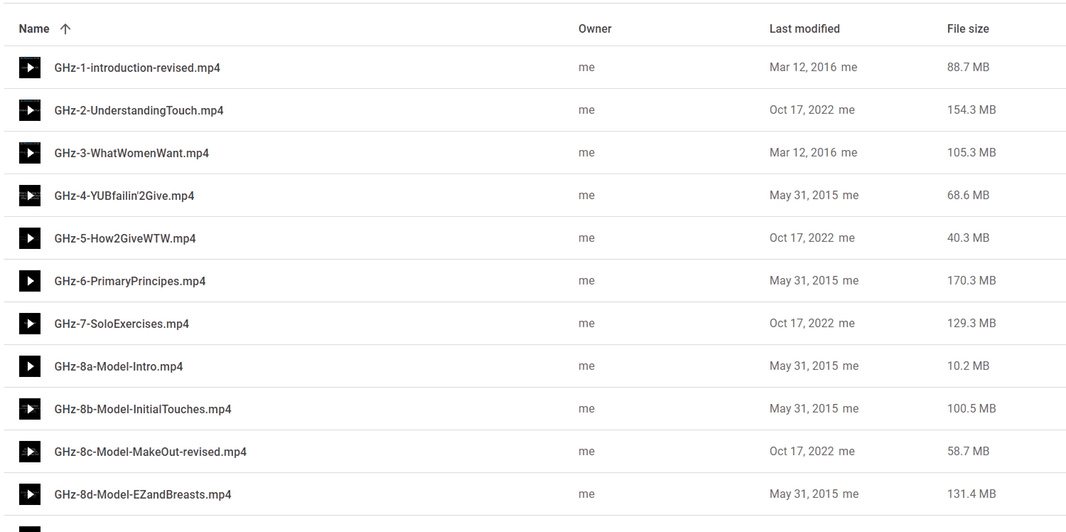The image size is (1066, 532).
Task: Select video icon for GHz-8c-Model-MakeOut-revised.mp4
Action: (x=30, y=452)
